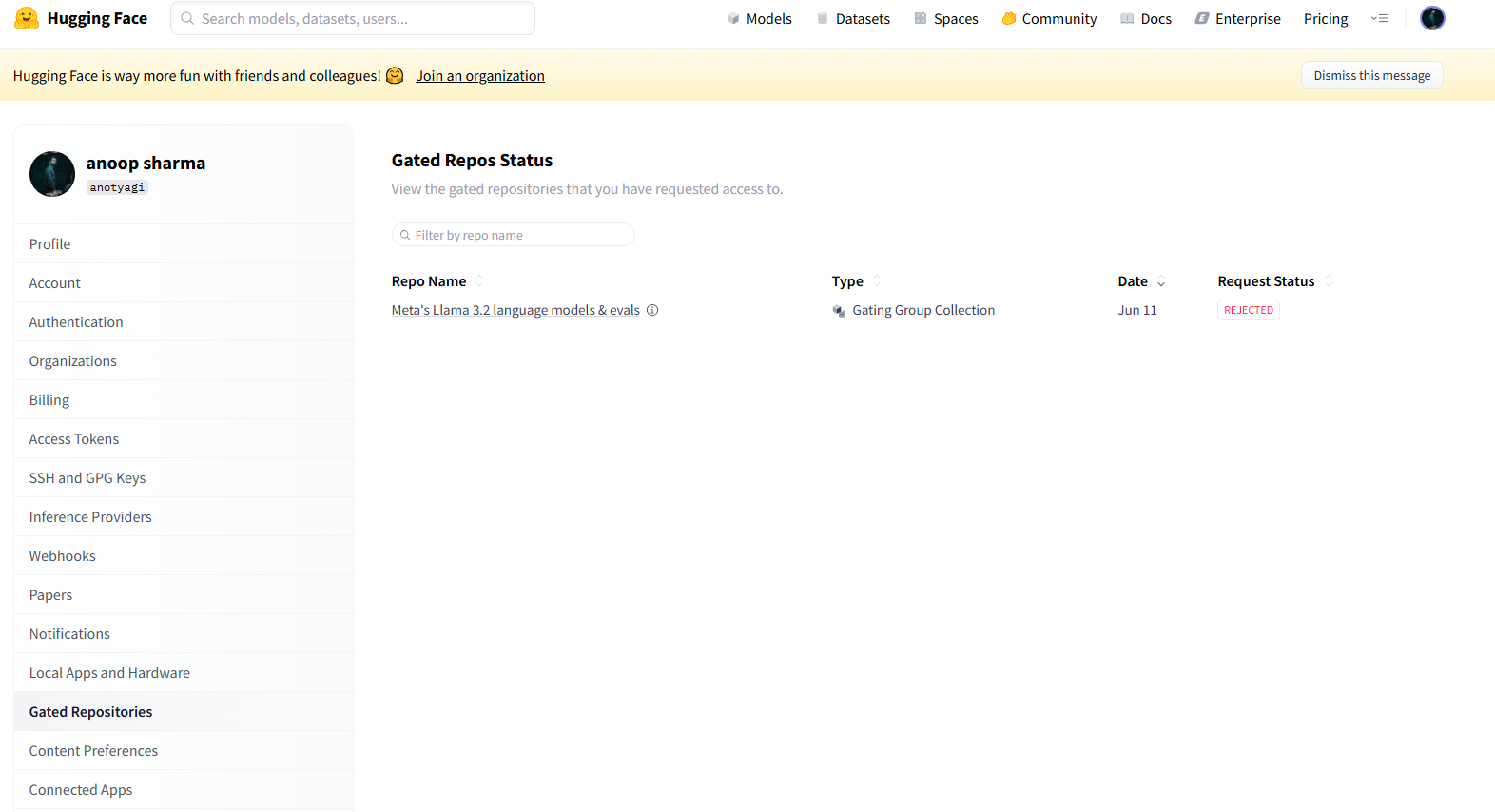The image size is (1495, 812).
Task: Click the Jun 11 date cell
Action: coord(1137,310)
